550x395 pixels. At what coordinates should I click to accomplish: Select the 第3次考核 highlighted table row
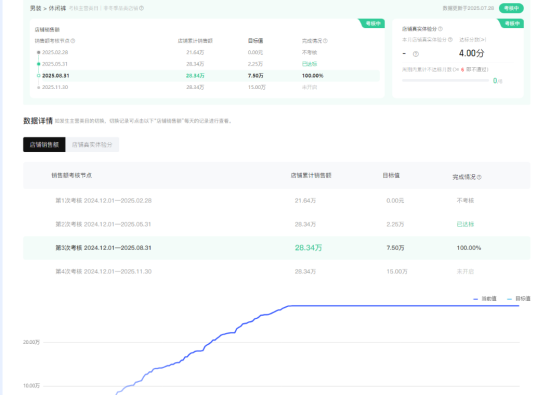coord(276,248)
